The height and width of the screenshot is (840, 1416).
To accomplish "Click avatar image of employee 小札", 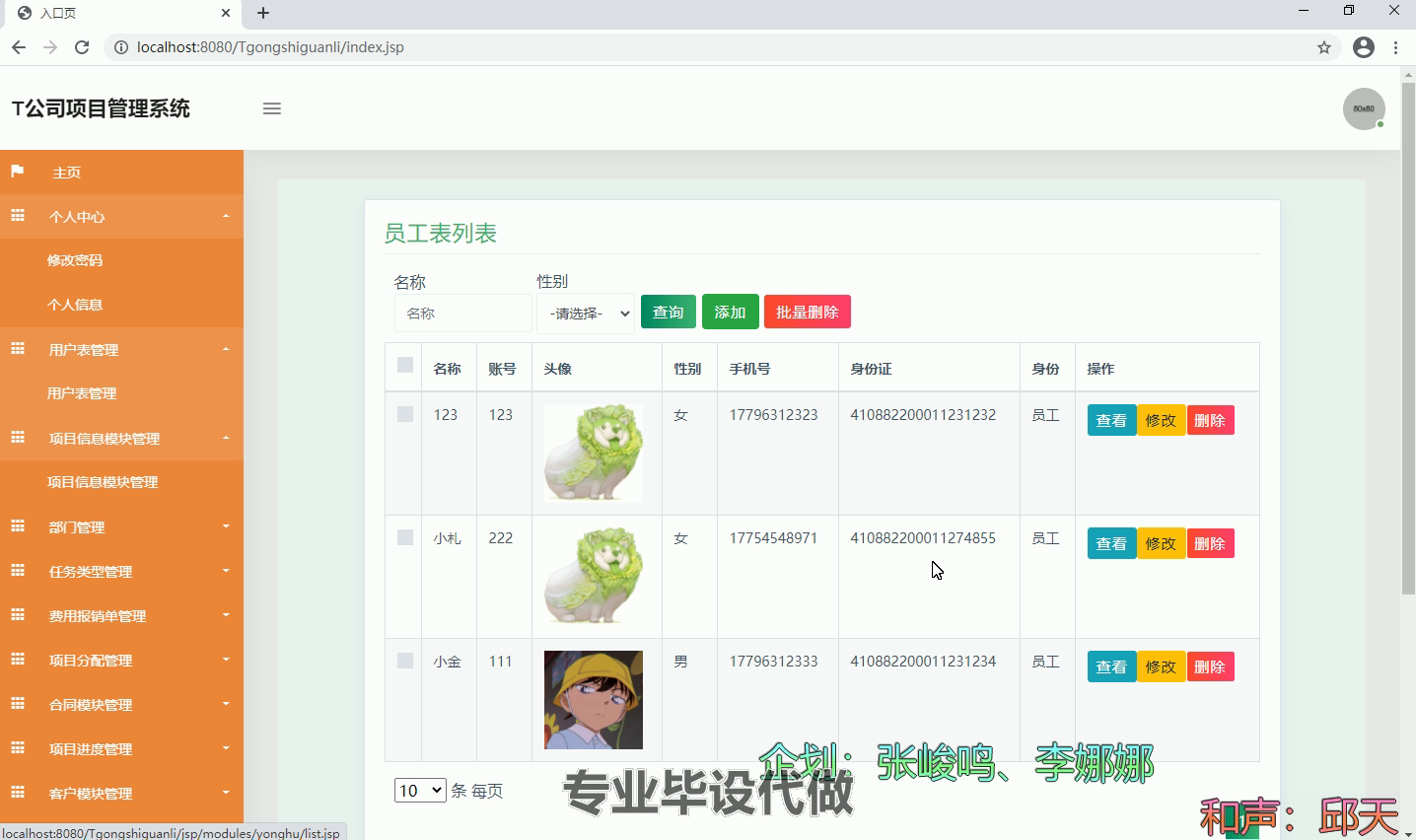I will [594, 577].
